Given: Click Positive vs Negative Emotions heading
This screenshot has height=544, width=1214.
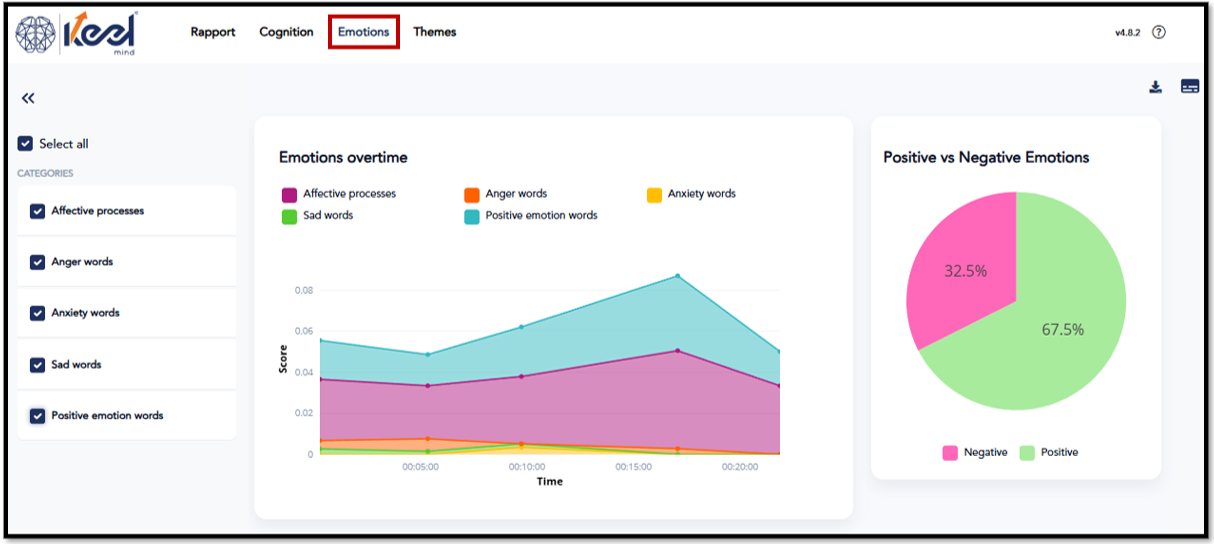Looking at the screenshot, I should tap(986, 157).
